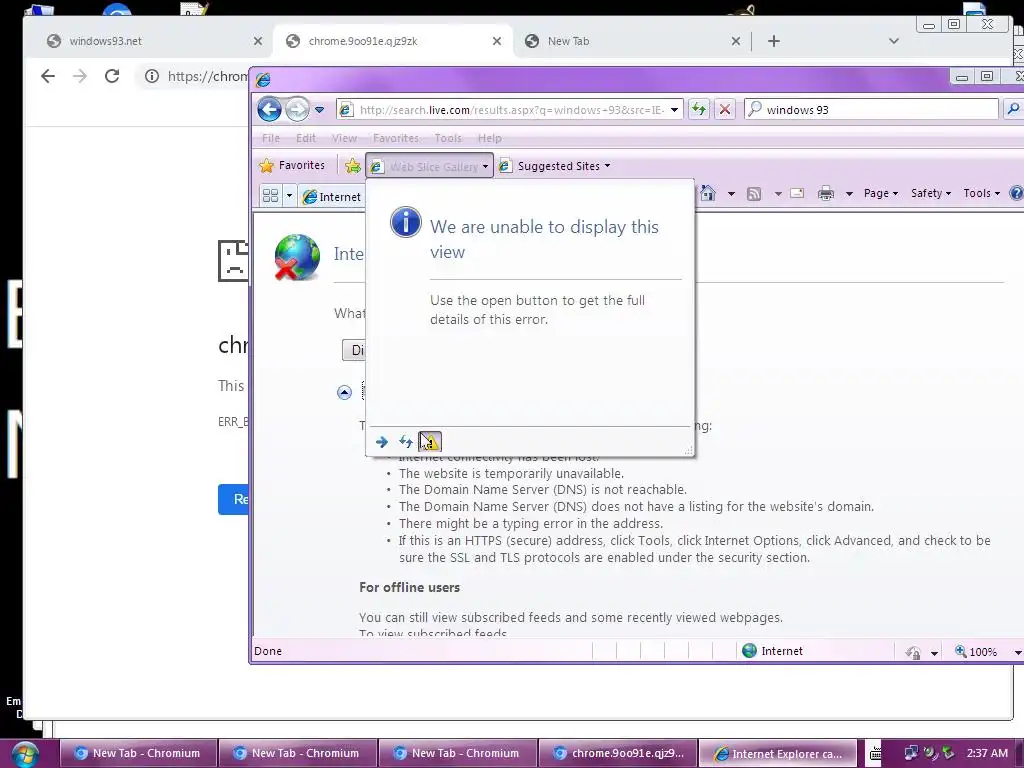Expand the Home button dropdown arrow
Viewport: 1024px width, 768px height.
coord(731,193)
